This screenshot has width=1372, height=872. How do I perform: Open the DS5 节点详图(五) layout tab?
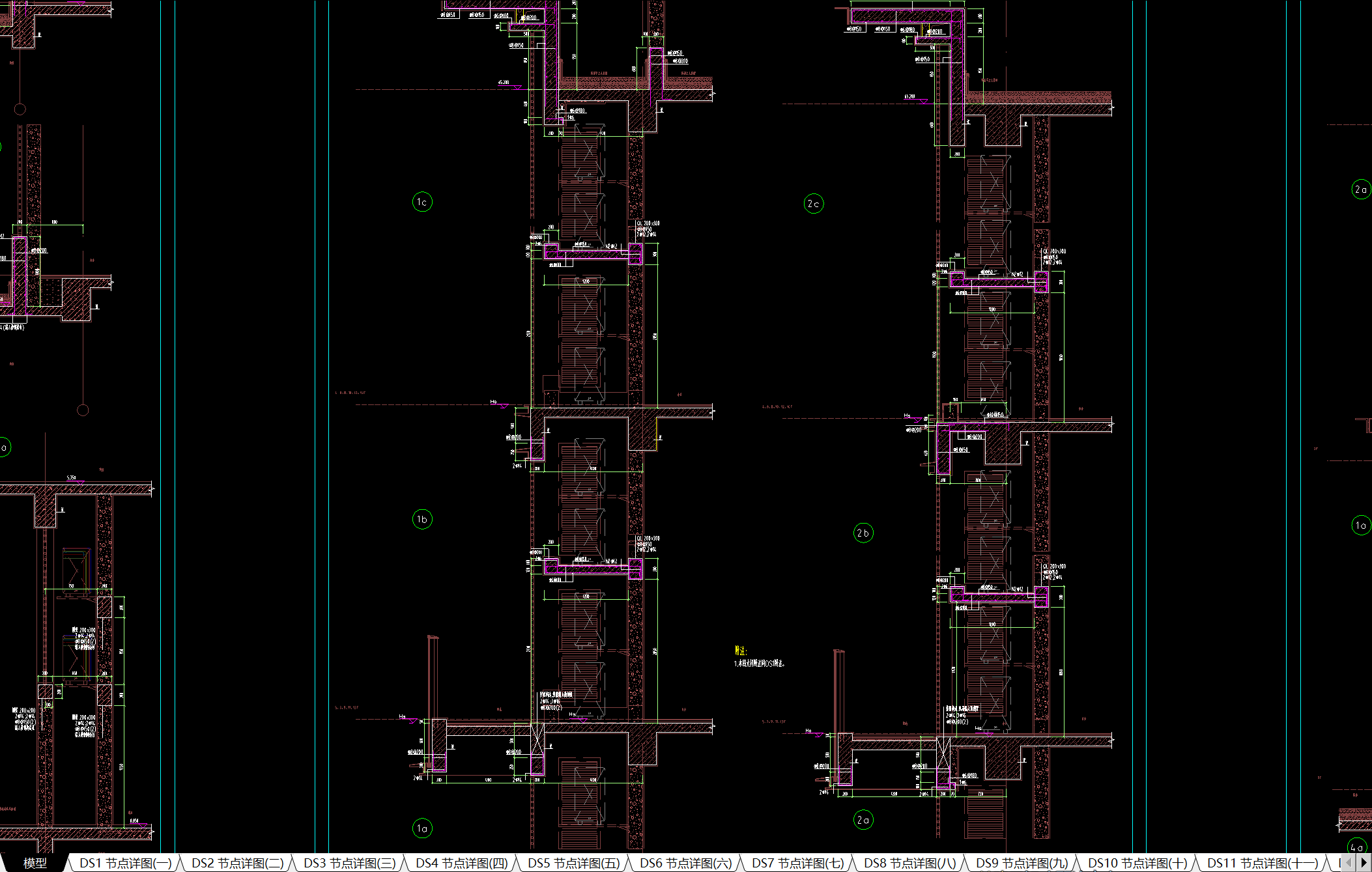574,863
